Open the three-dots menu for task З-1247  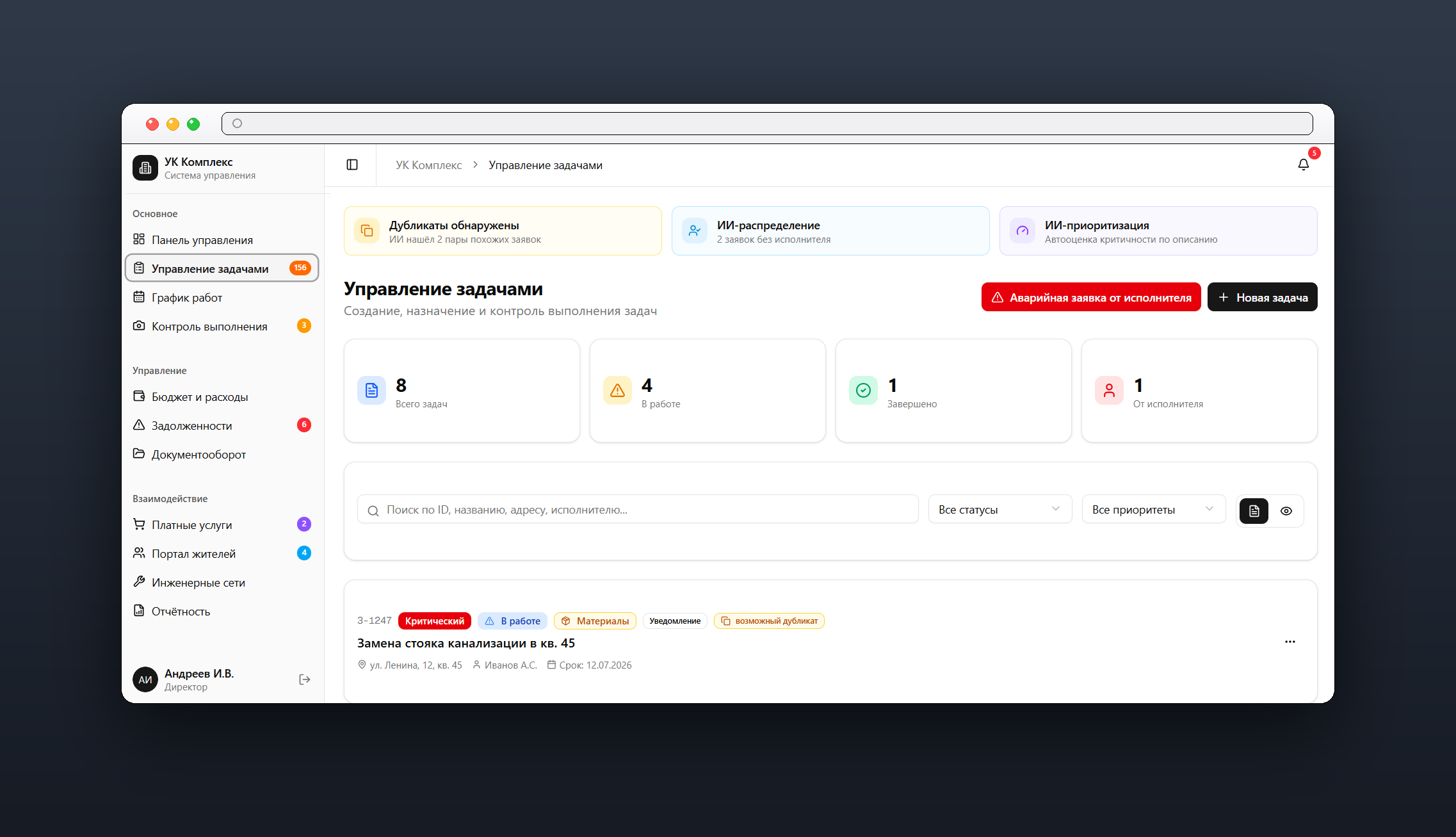pyautogui.click(x=1290, y=642)
